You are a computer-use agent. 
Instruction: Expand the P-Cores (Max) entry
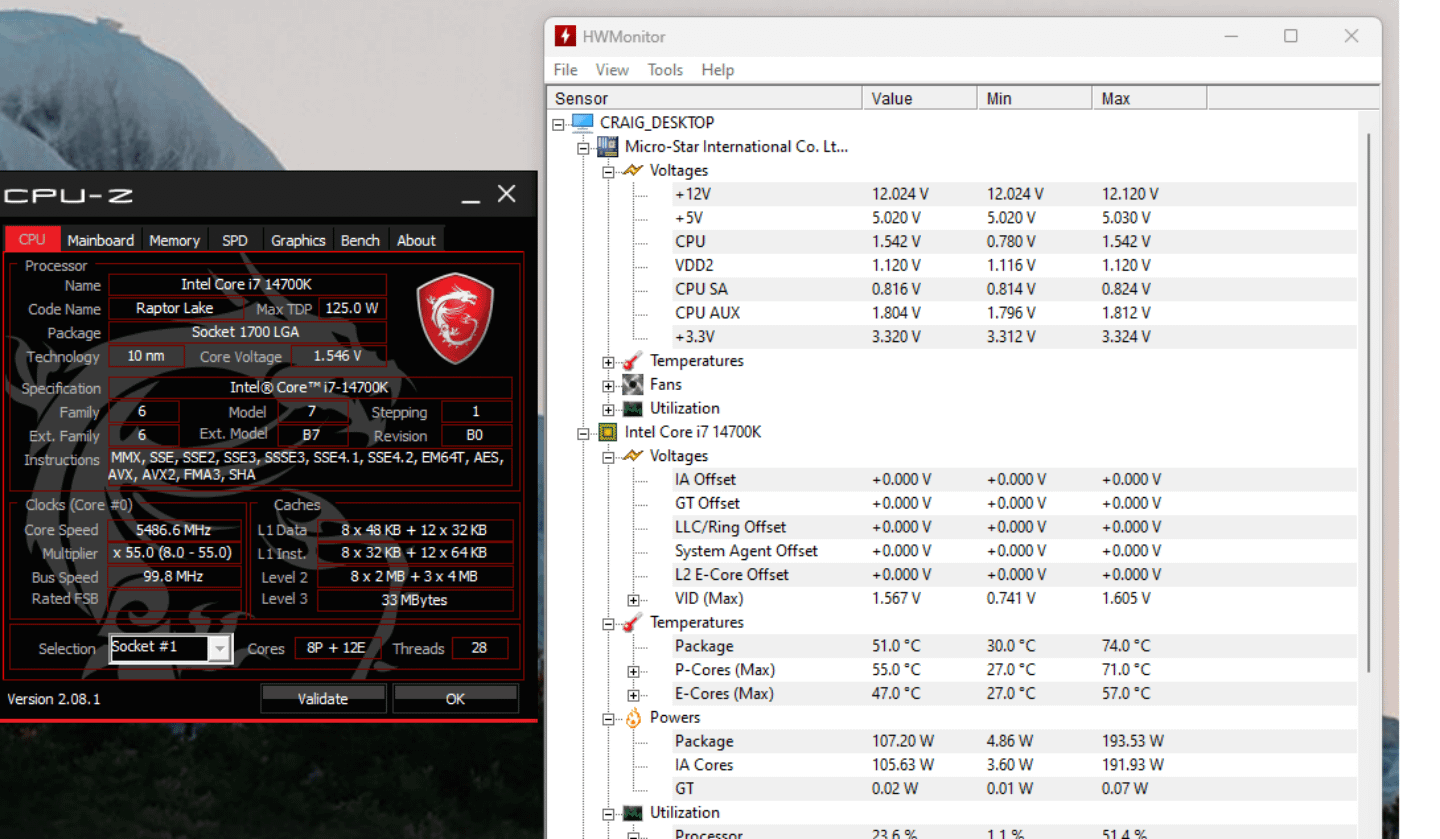pyautogui.click(x=633, y=671)
